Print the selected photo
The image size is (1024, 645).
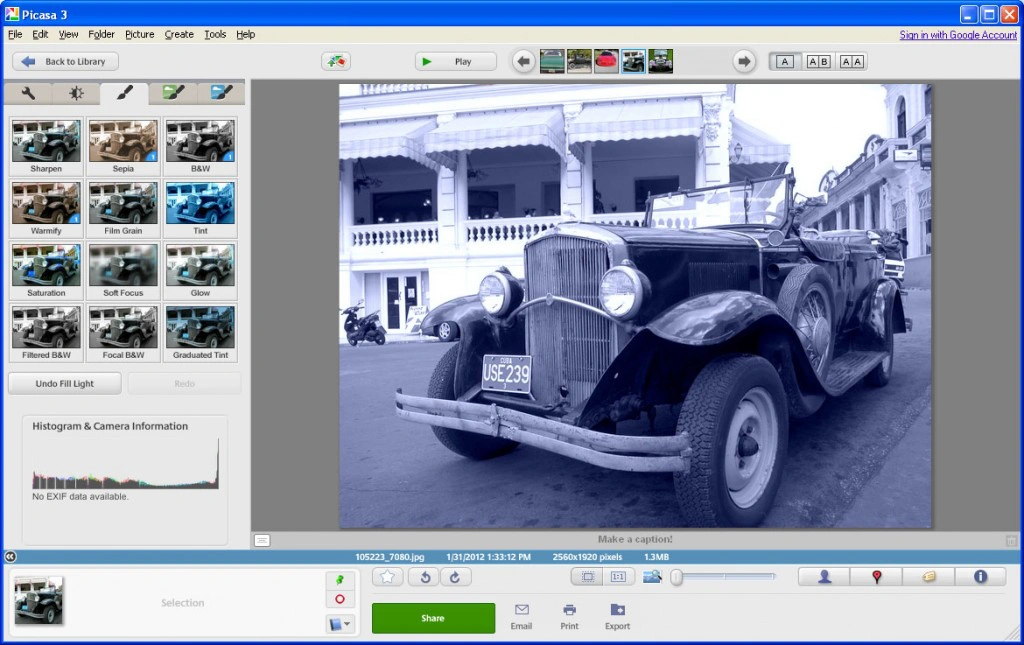click(569, 617)
